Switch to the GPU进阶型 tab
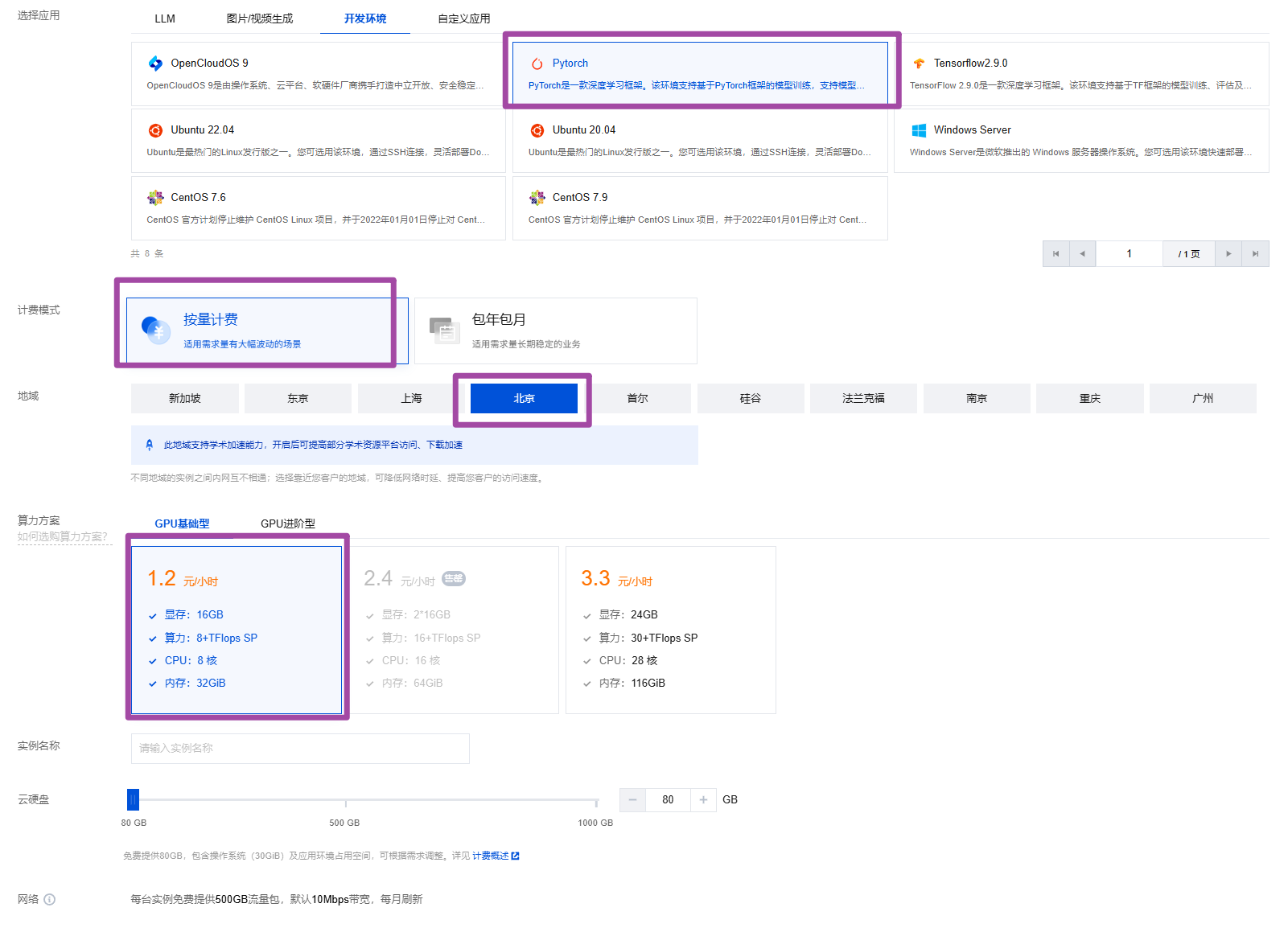This screenshot has width=1288, height=928. pyautogui.click(x=288, y=524)
